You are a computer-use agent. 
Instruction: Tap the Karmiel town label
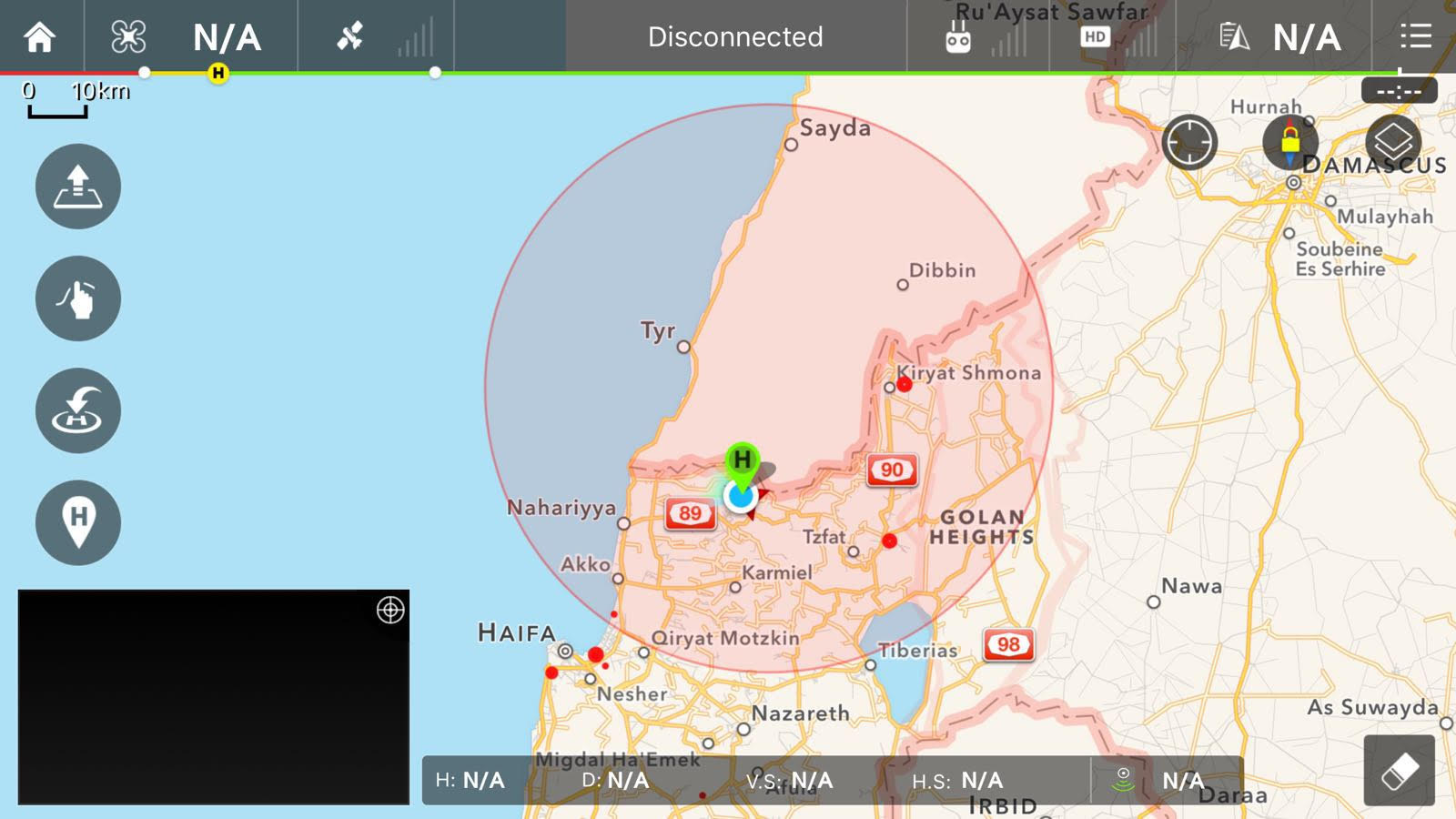[x=777, y=572]
